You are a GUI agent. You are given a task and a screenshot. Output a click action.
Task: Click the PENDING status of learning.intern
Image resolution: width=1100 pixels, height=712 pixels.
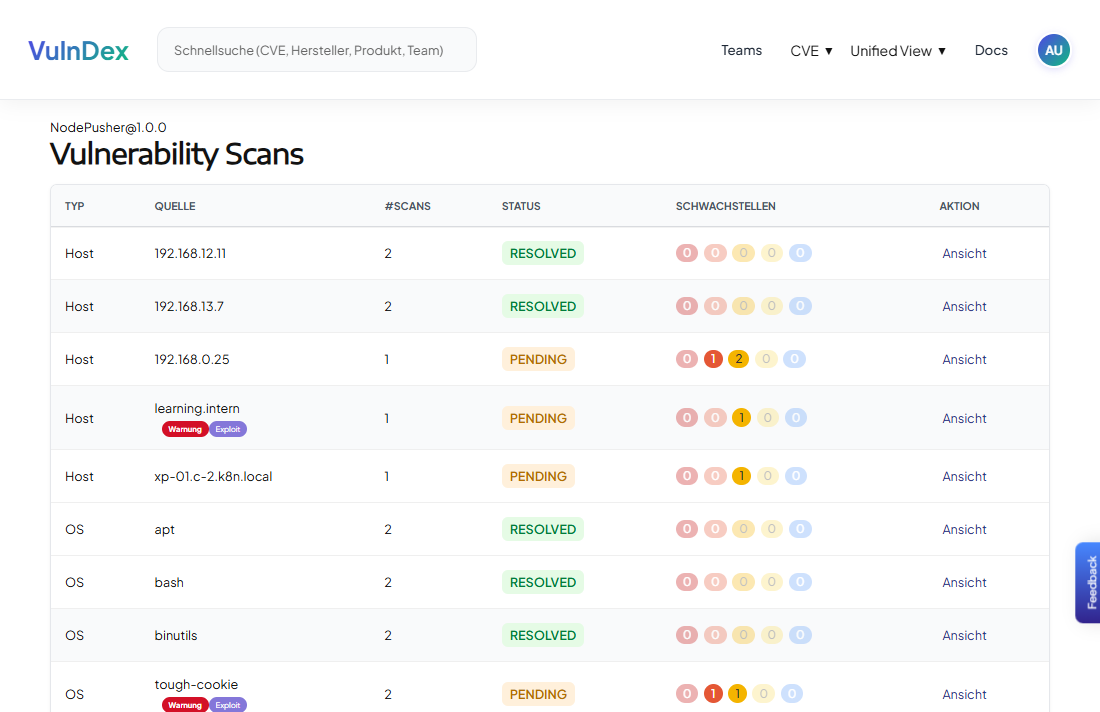[538, 418]
